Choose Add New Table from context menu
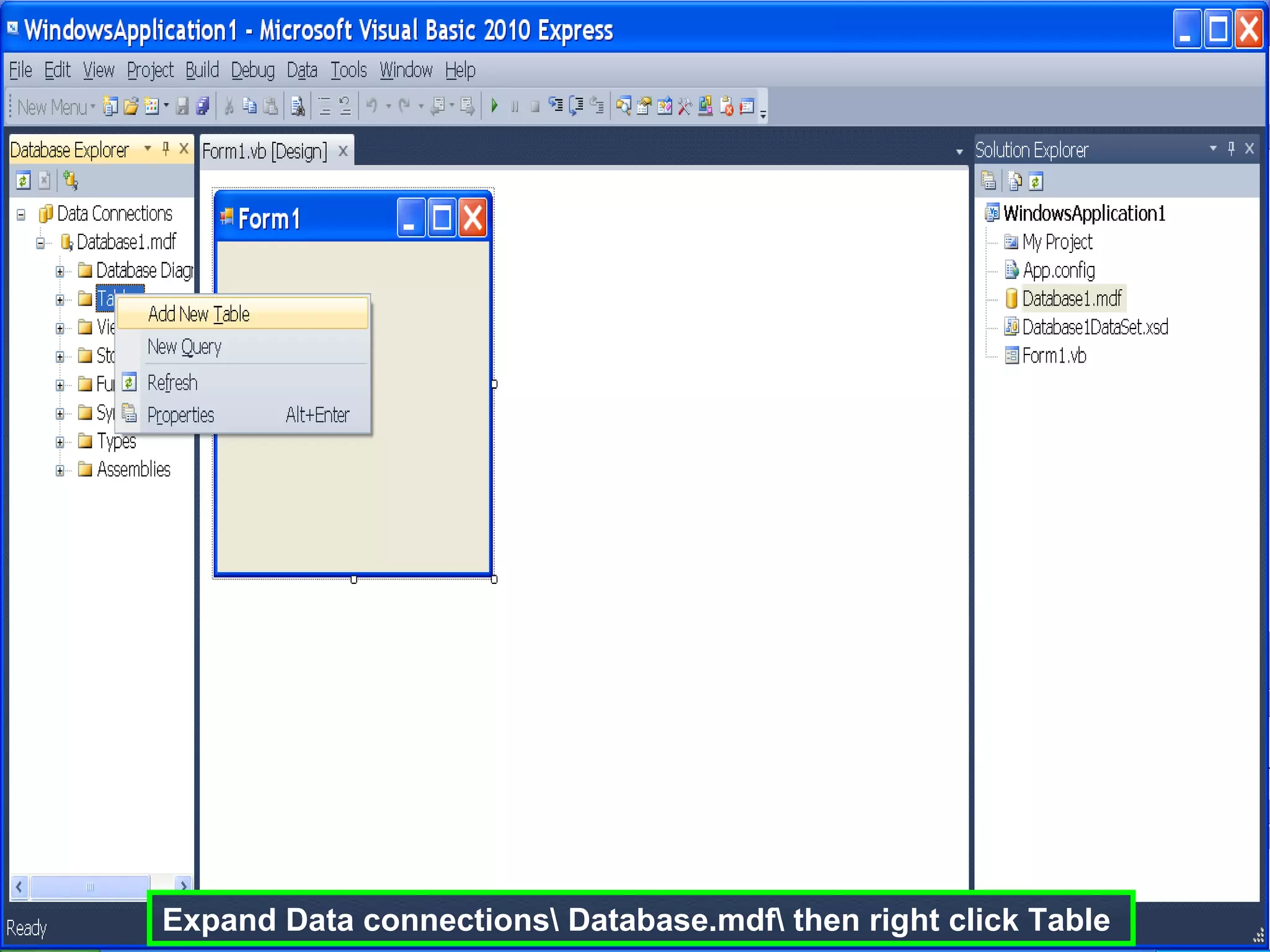The height and width of the screenshot is (952, 1270). point(198,314)
